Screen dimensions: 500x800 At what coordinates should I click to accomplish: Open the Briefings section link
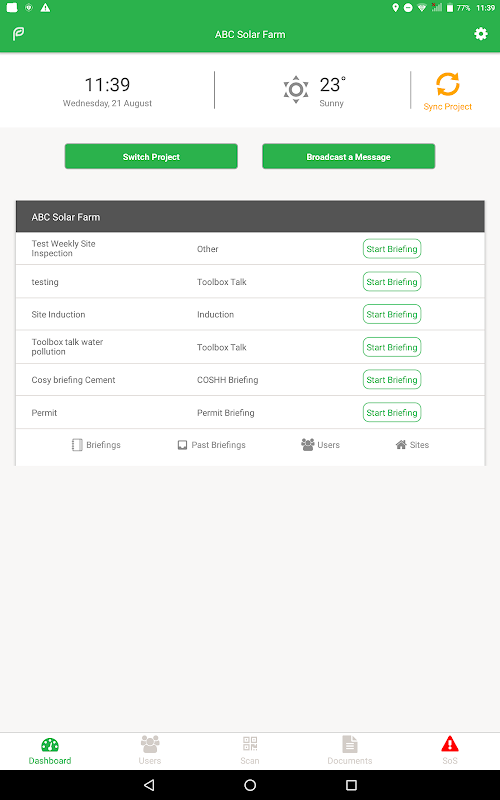96,445
